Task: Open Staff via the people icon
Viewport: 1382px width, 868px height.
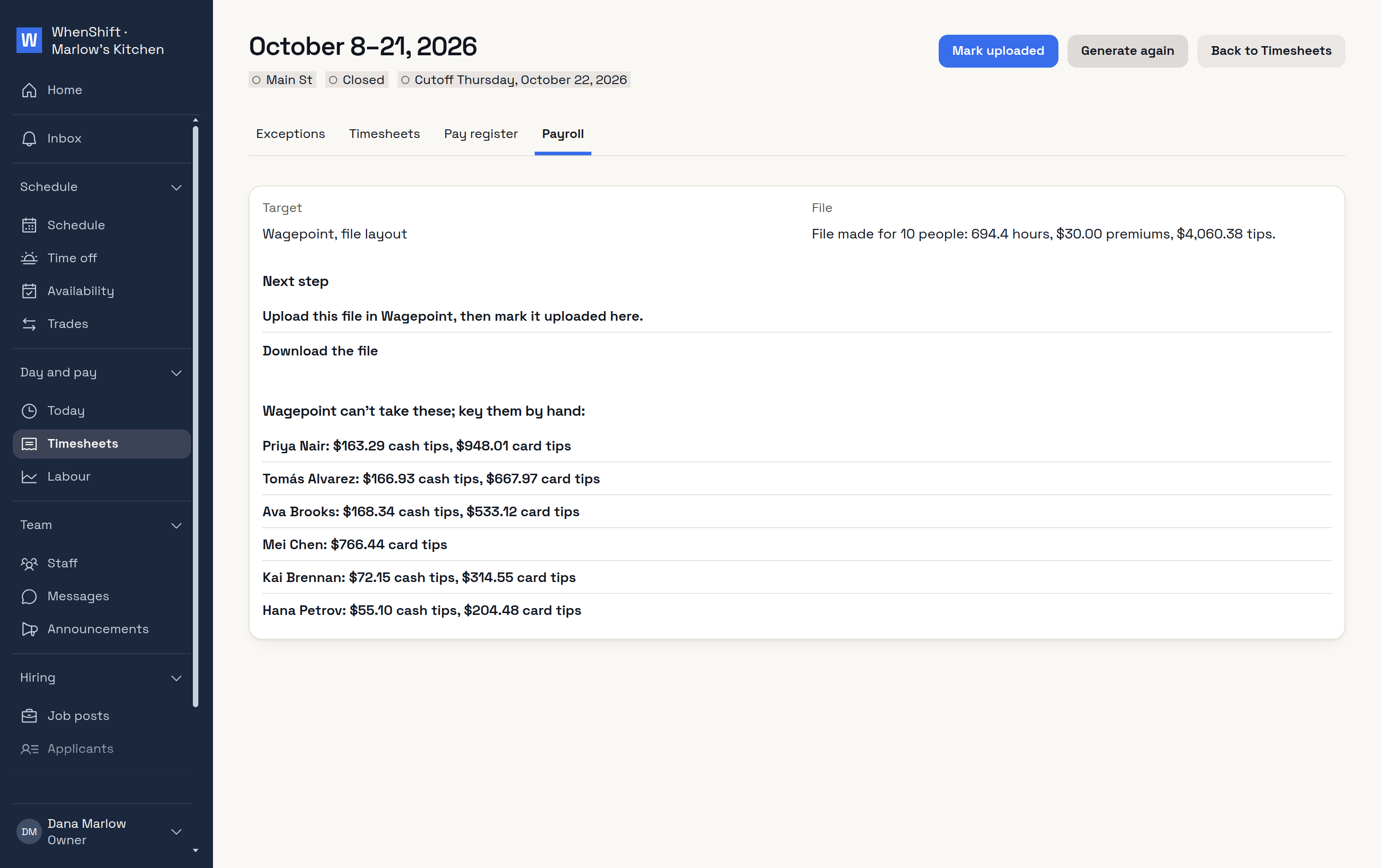Action: [x=29, y=563]
